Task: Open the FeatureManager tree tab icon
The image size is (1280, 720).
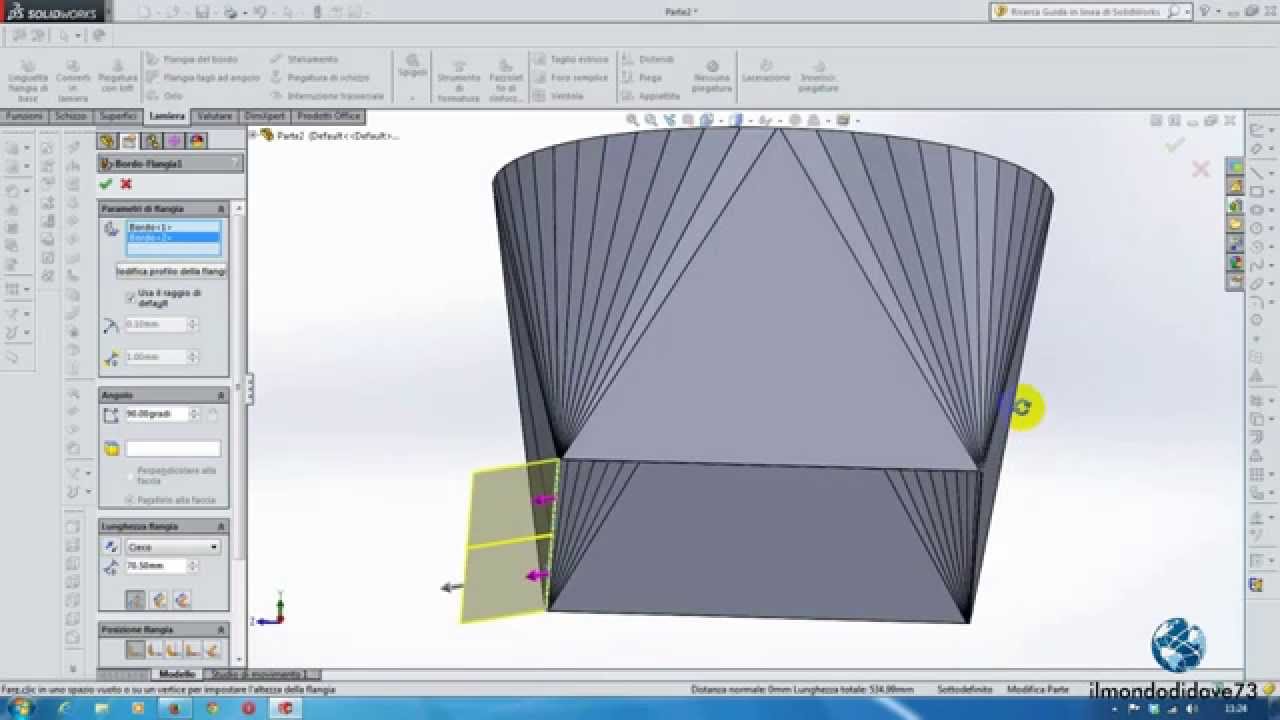Action: [107, 141]
